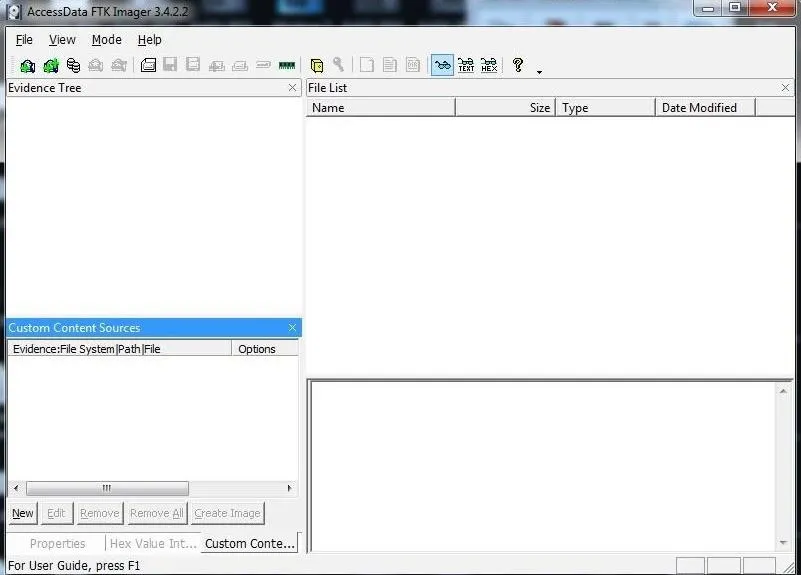Open the Help menu

pos(150,40)
